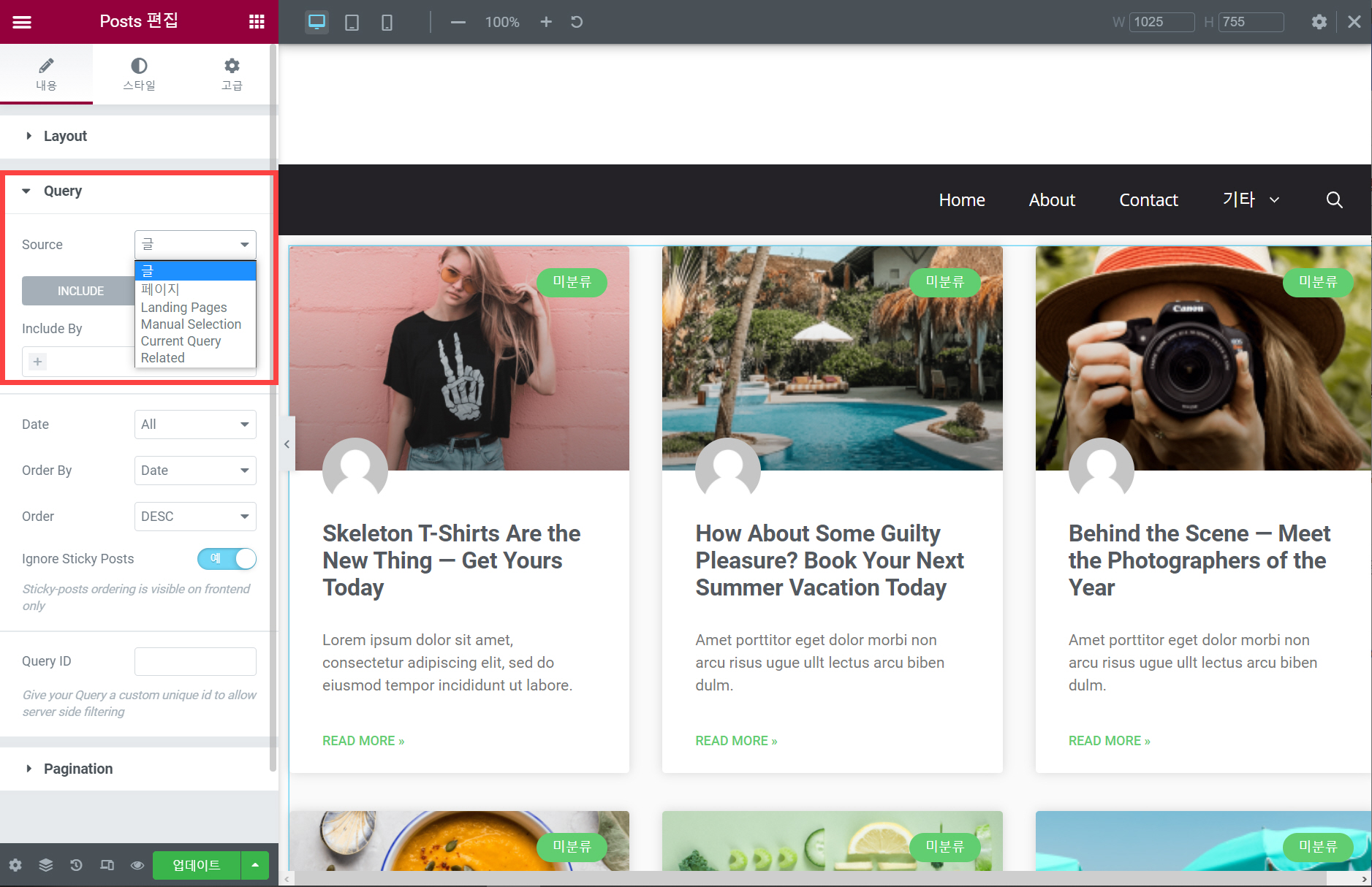Click the 100% zoom level text
This screenshot has width=1372, height=887.
[502, 23]
